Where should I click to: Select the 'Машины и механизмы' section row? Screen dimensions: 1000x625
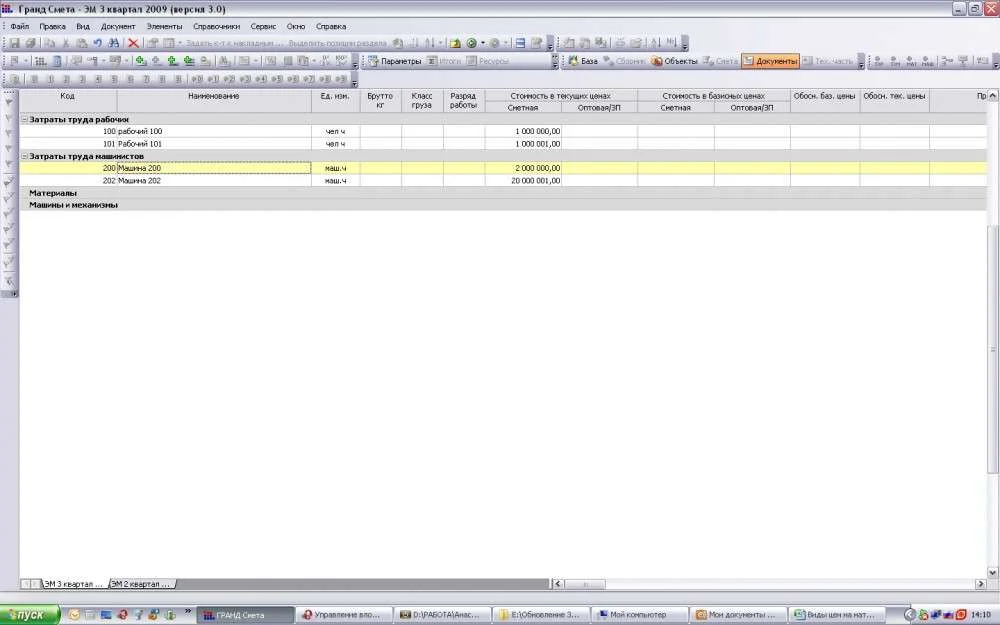tap(503, 205)
